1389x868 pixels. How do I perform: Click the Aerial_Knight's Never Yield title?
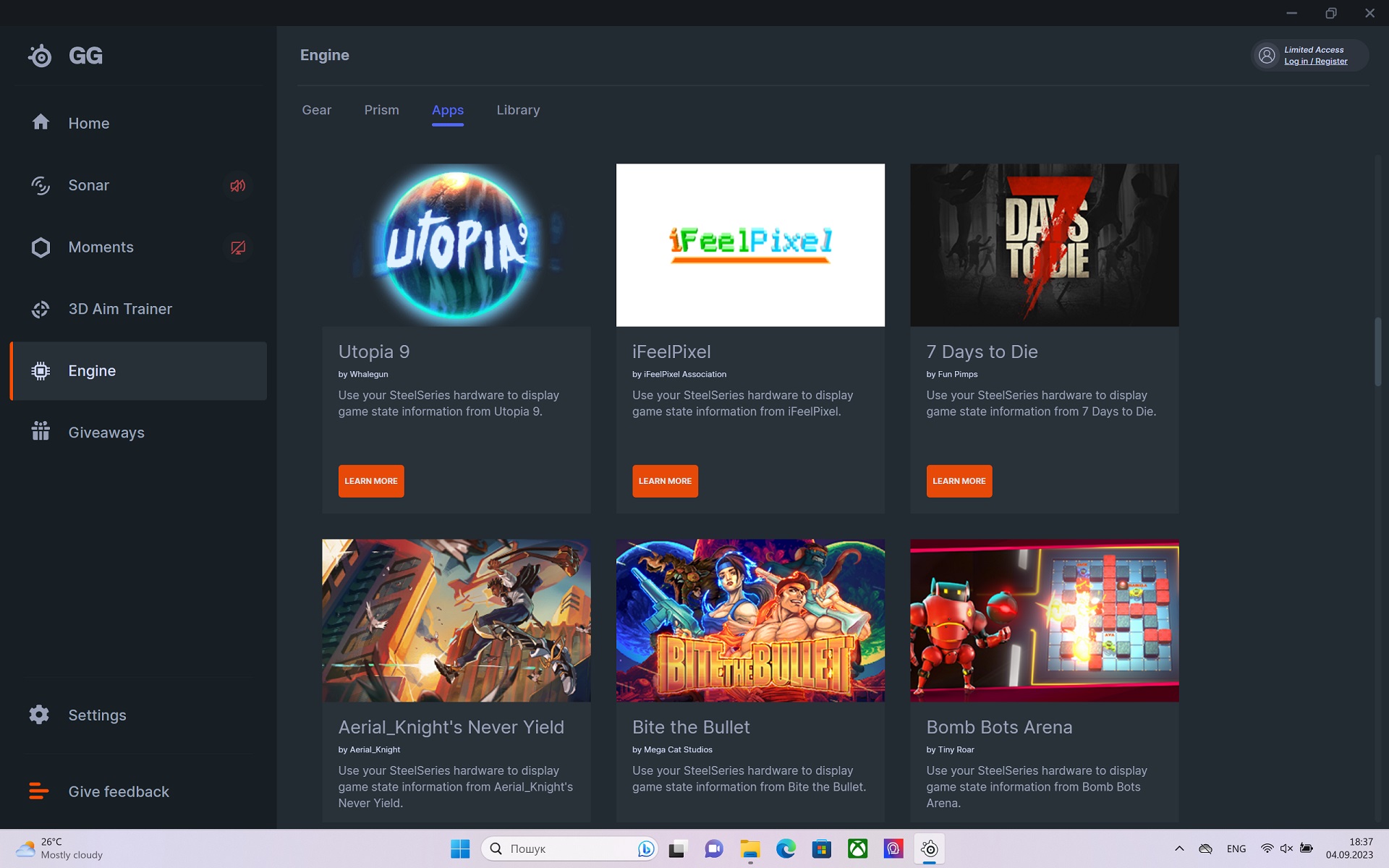[451, 727]
